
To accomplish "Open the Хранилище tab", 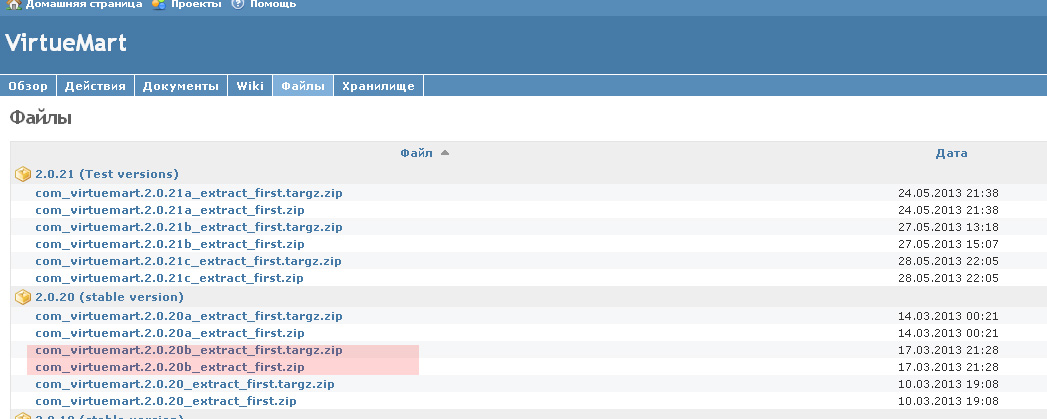I will [378, 87].
